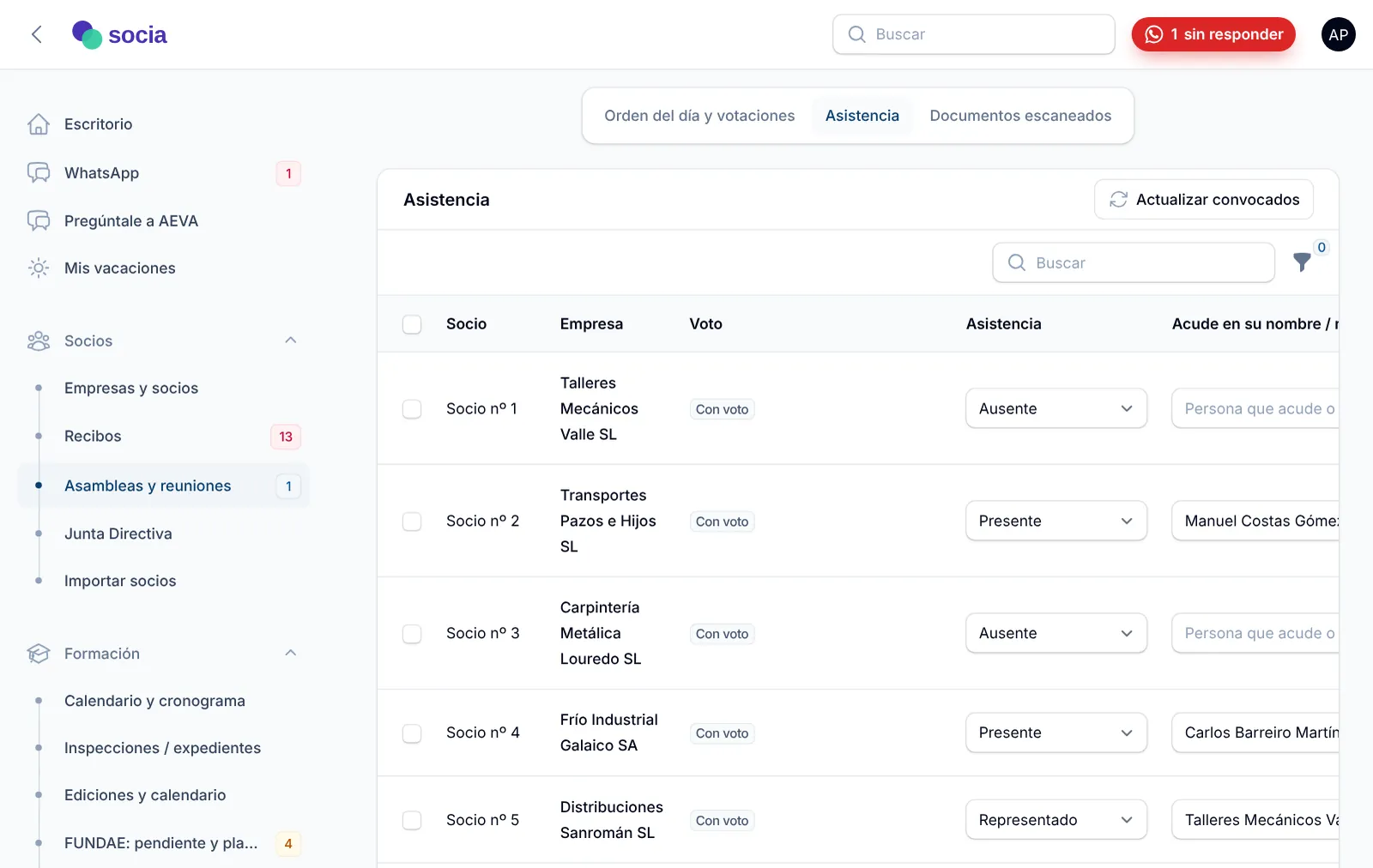The width and height of the screenshot is (1373, 868).
Task: Open the socia logo home
Action: 119,34
